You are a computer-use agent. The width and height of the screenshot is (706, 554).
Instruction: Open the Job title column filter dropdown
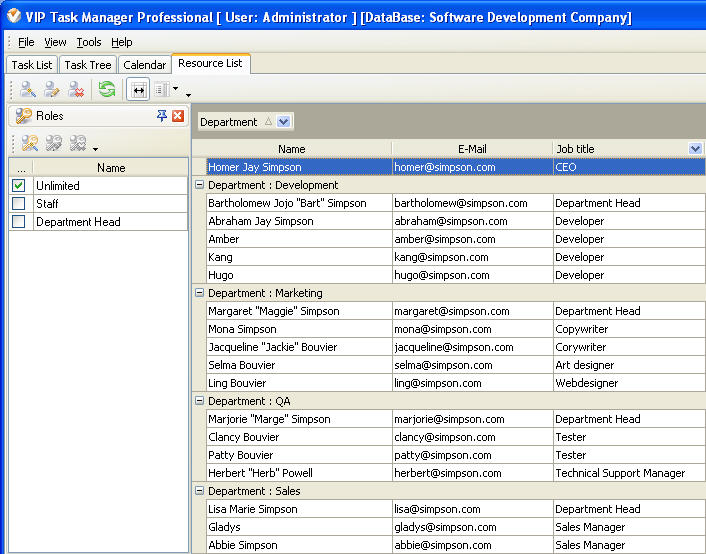(695, 149)
